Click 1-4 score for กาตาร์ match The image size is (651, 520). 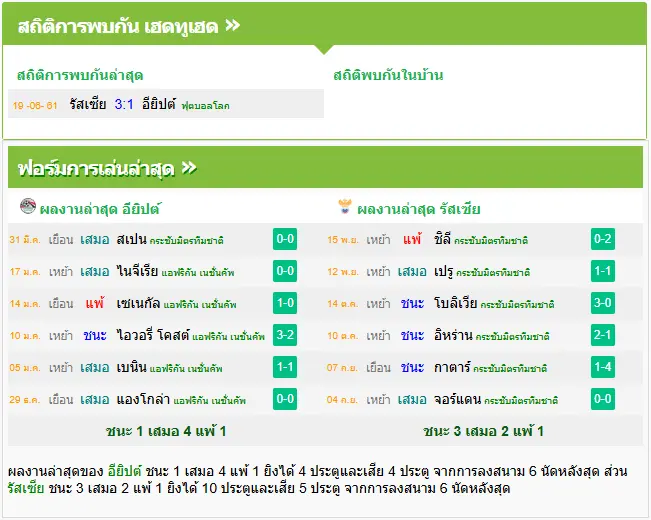coord(602,367)
